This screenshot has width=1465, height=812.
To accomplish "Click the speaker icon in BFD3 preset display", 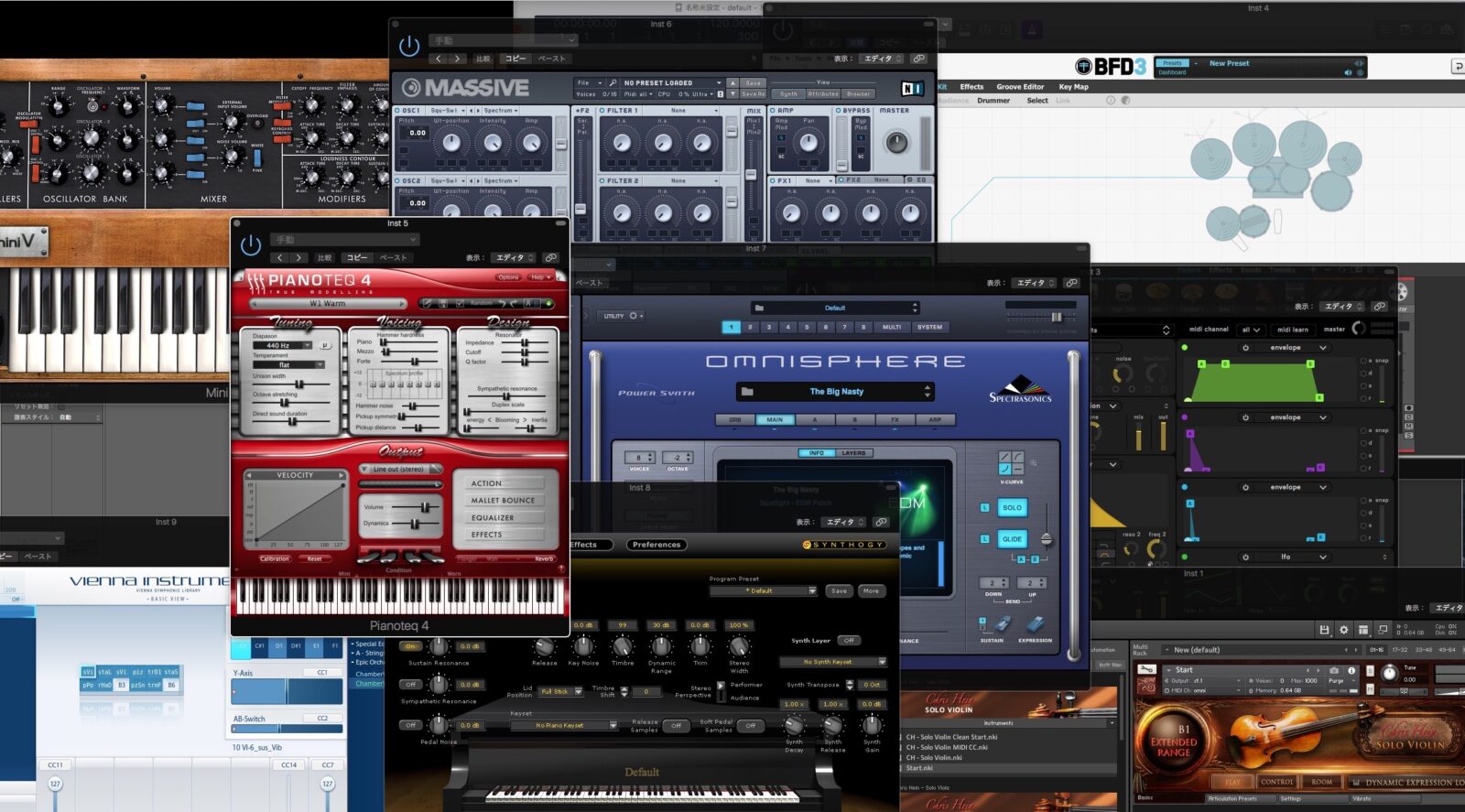I will coord(1348,72).
